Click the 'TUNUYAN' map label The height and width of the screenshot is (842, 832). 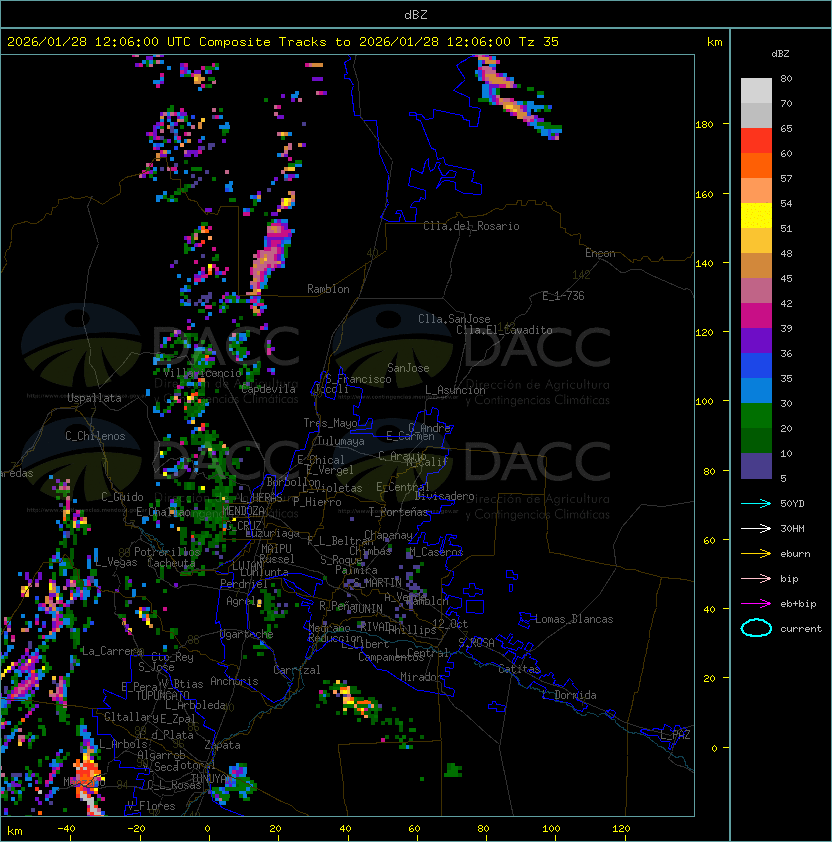213,778
